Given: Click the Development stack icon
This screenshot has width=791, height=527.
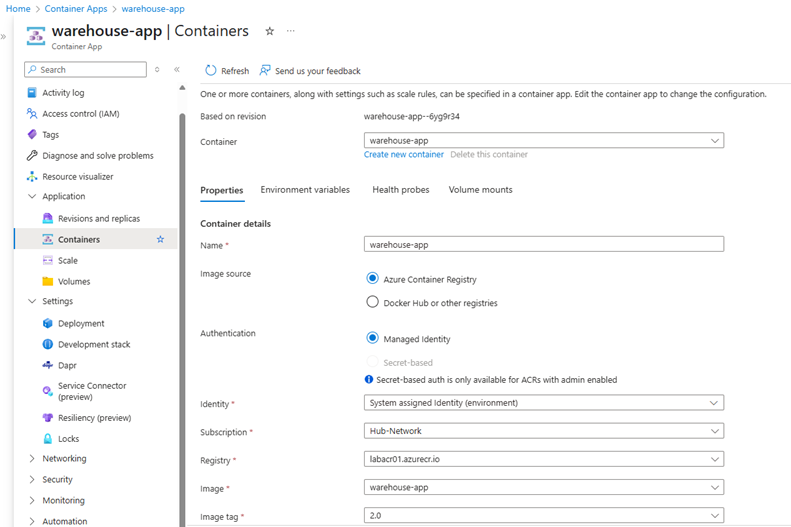Looking at the screenshot, I should click(x=47, y=344).
